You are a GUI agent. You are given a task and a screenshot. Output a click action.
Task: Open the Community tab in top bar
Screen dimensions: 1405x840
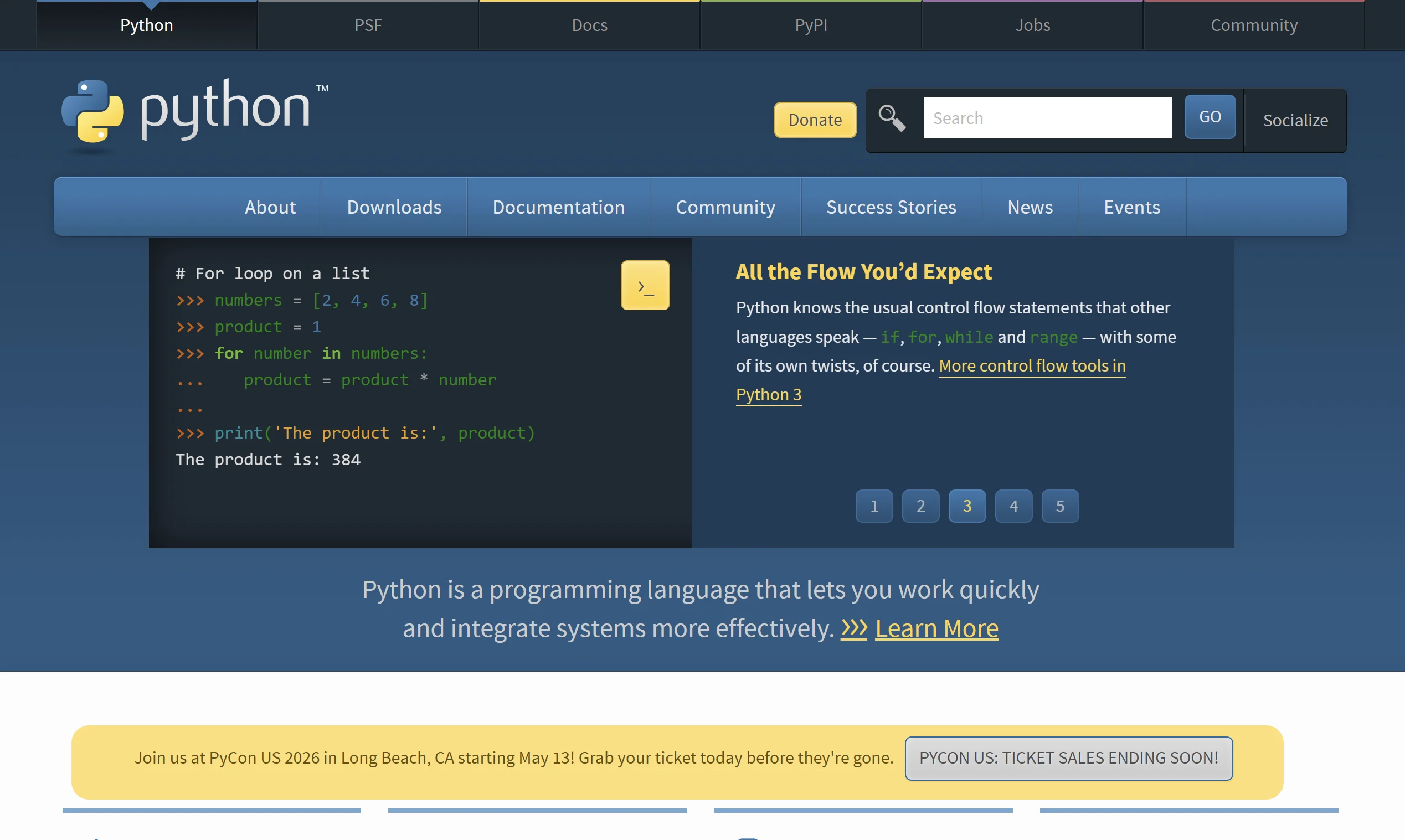(1254, 25)
